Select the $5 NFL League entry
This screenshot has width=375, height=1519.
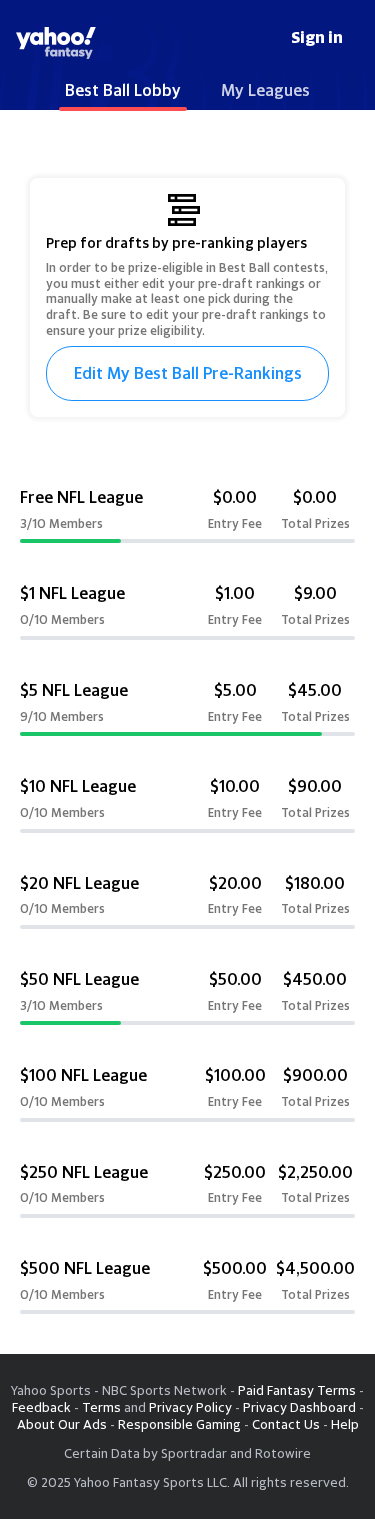point(187,707)
